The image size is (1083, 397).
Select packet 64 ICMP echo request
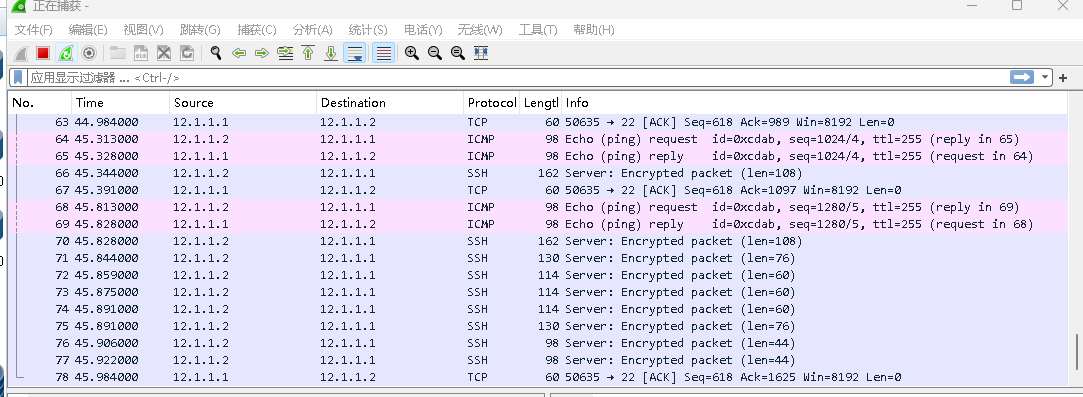coord(539,139)
